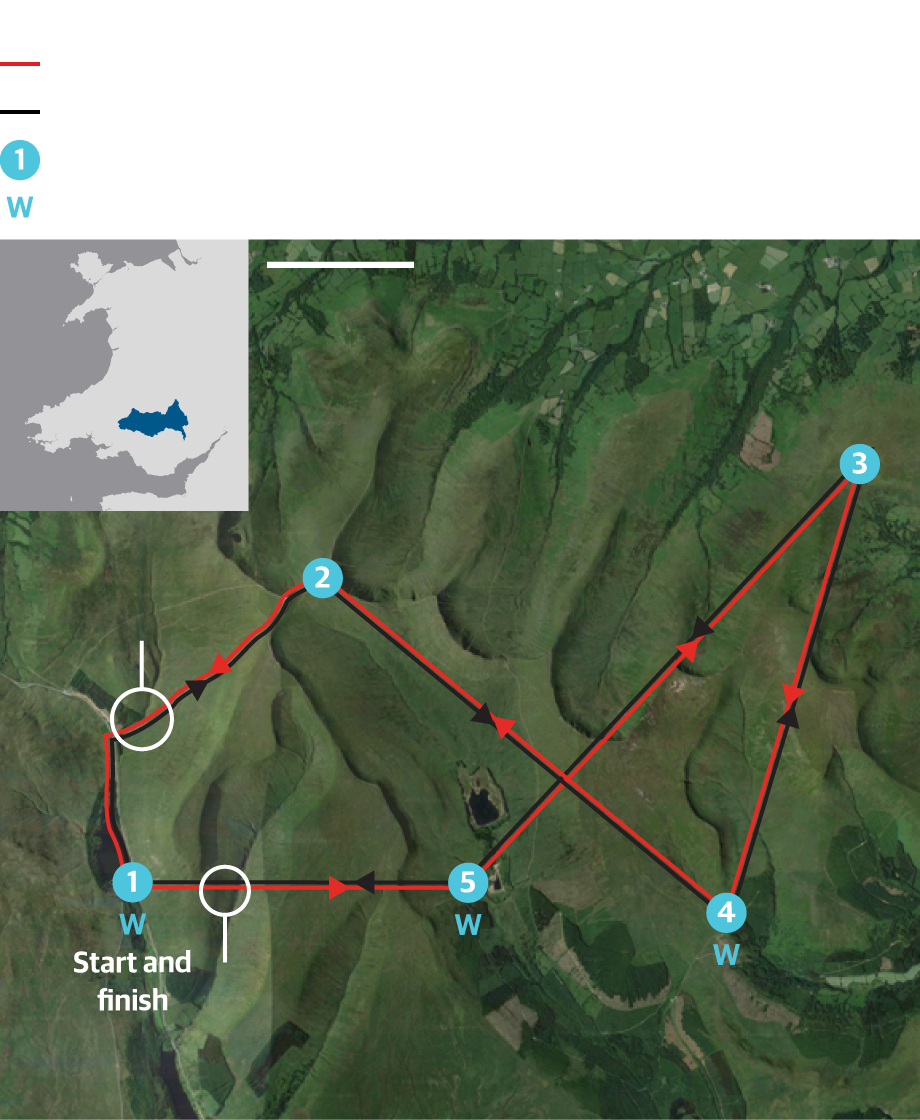
Task: Click waypoint marker 4 on the route
Action: tap(726, 912)
